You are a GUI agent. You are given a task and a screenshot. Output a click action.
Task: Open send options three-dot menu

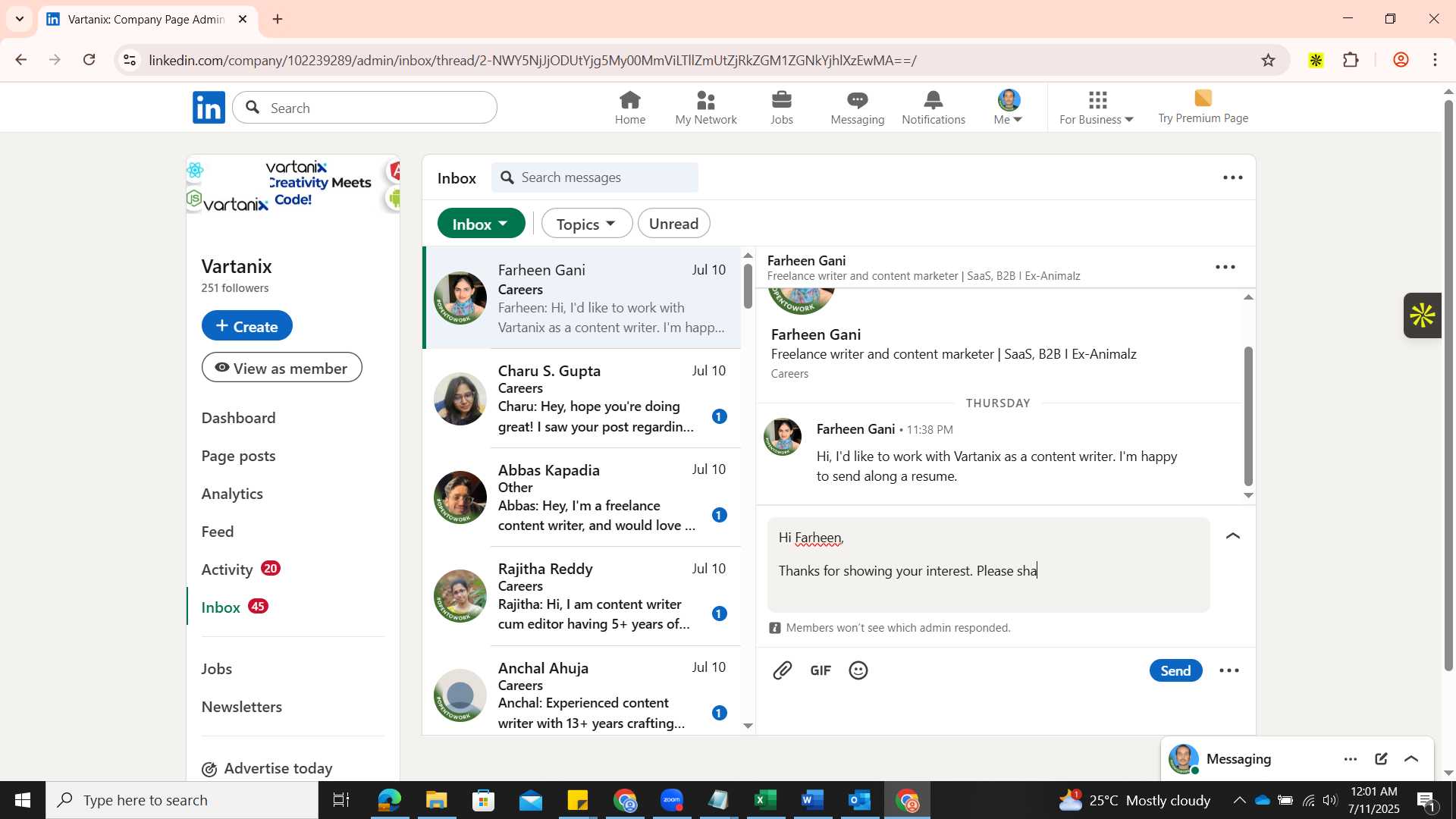point(1229,671)
